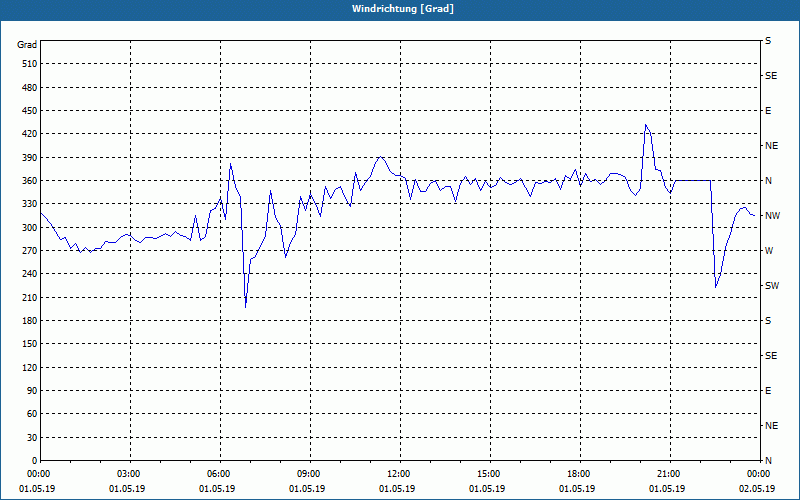Click the 210 axis tick label
Image resolution: width=800 pixels, height=500 pixels.
[x=30, y=297]
